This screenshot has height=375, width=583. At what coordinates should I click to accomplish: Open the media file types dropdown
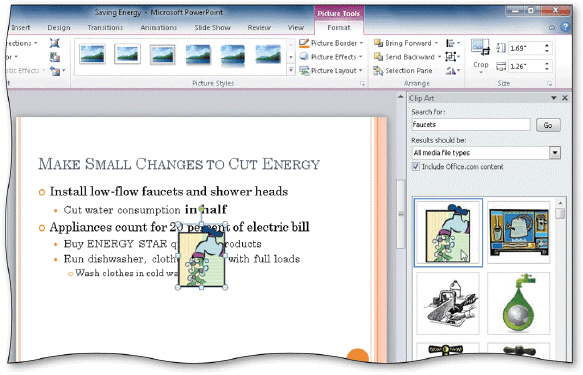555,152
